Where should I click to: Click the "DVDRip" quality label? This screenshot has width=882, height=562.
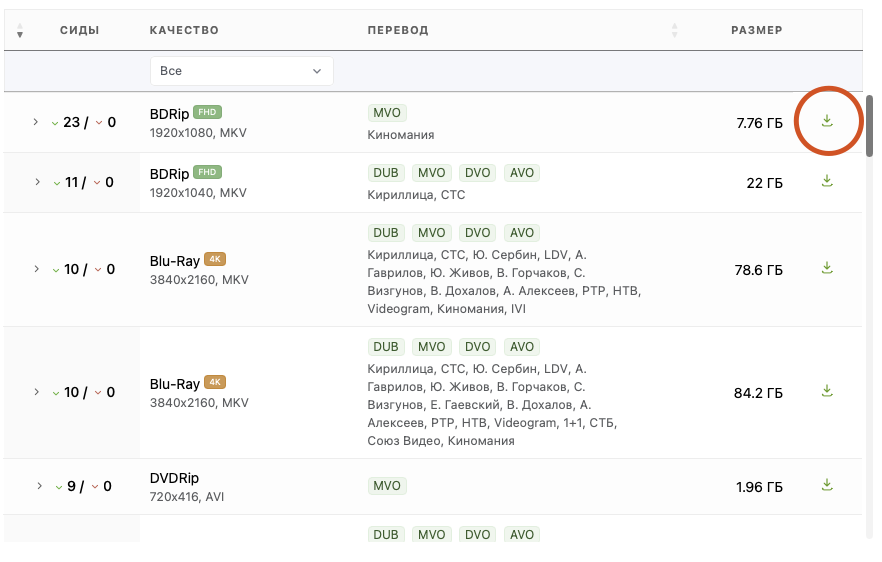174,478
